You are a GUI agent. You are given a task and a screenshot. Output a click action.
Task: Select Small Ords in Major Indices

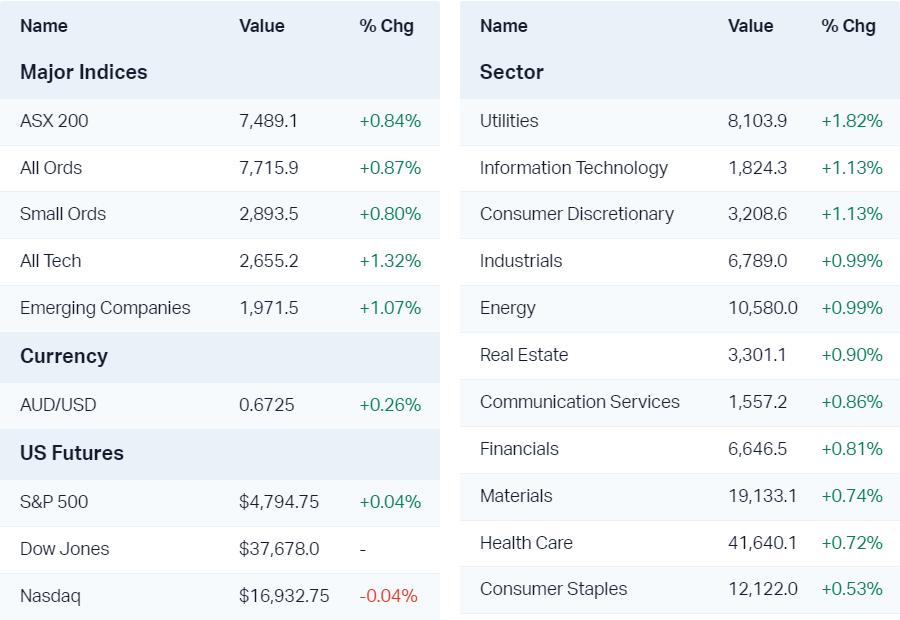pyautogui.click(x=63, y=214)
